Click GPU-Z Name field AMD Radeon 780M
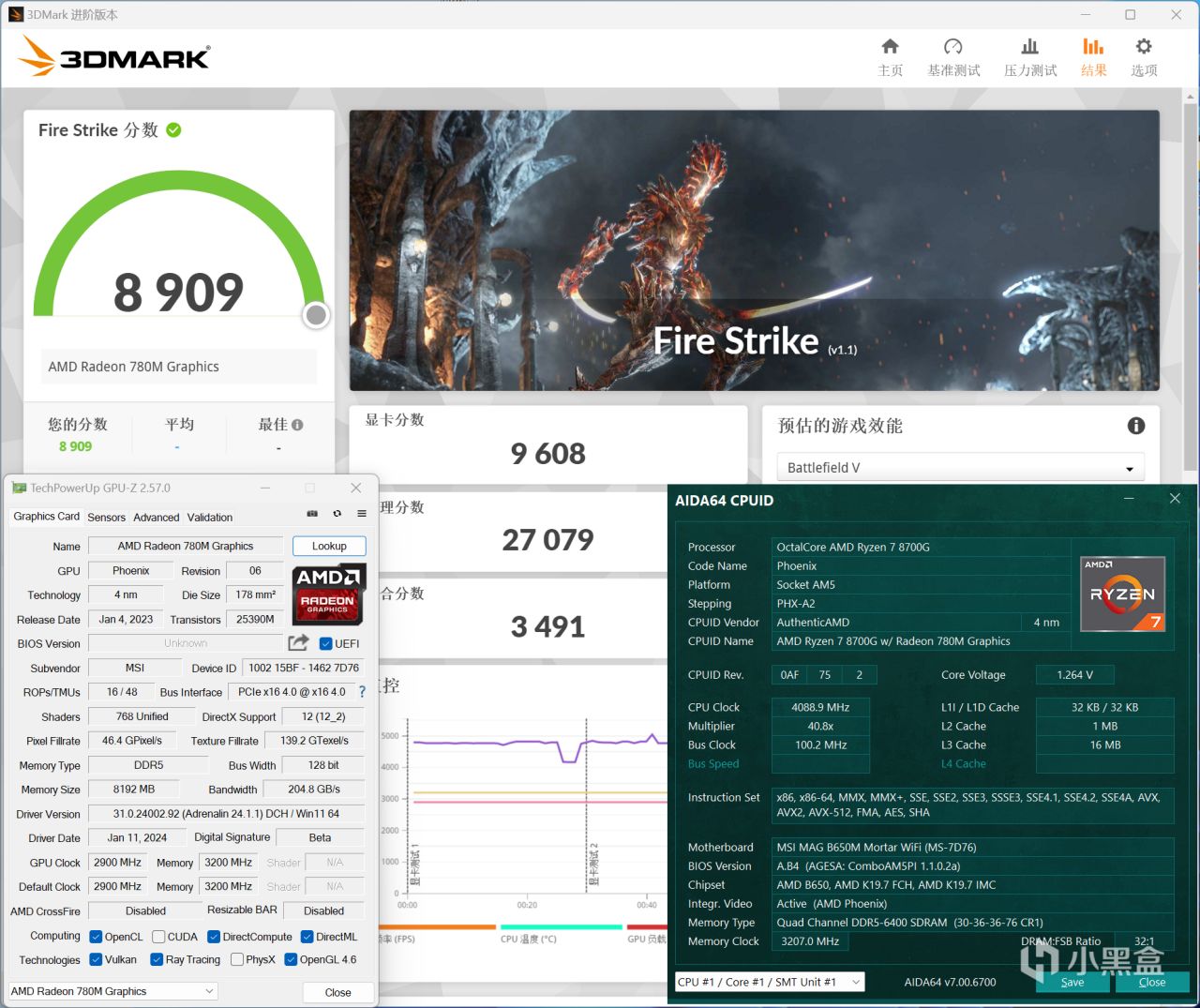Viewport: 1200px width, 1008px height. (186, 546)
